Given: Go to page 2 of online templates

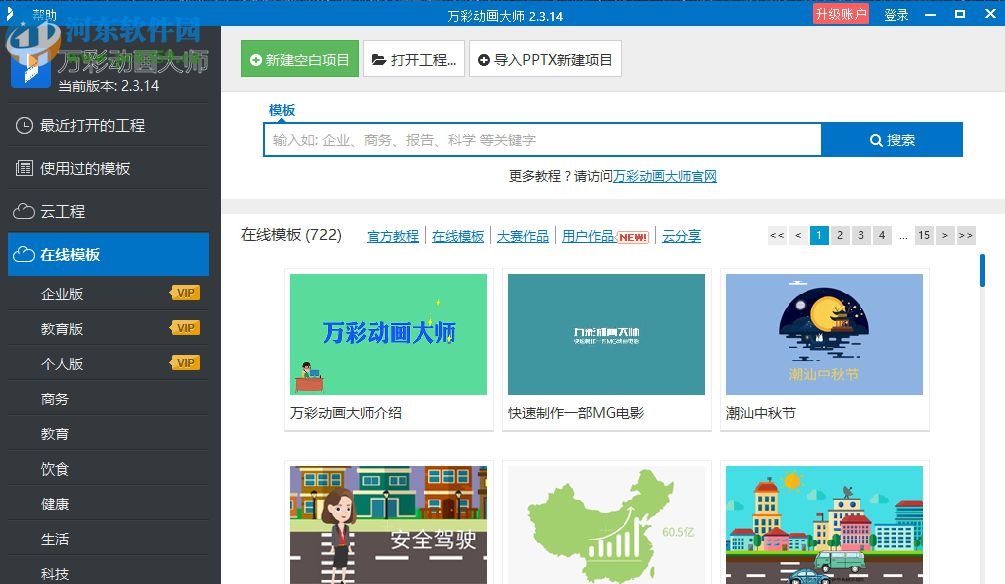Looking at the screenshot, I should point(840,234).
